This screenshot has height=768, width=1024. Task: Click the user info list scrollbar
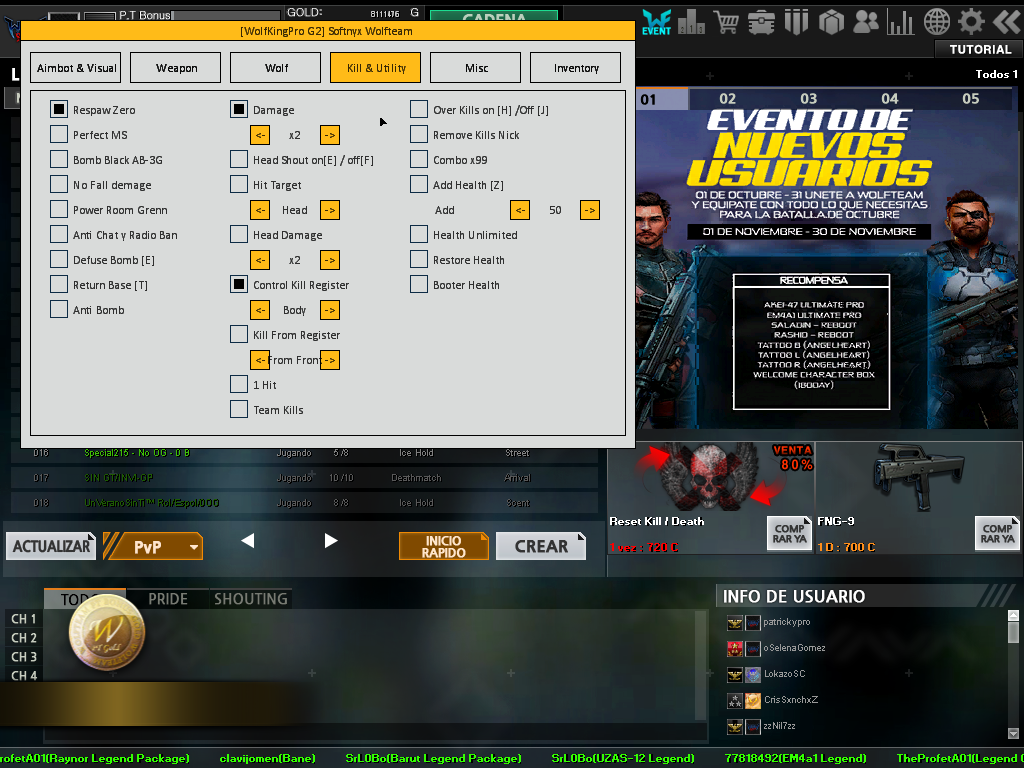1012,634
